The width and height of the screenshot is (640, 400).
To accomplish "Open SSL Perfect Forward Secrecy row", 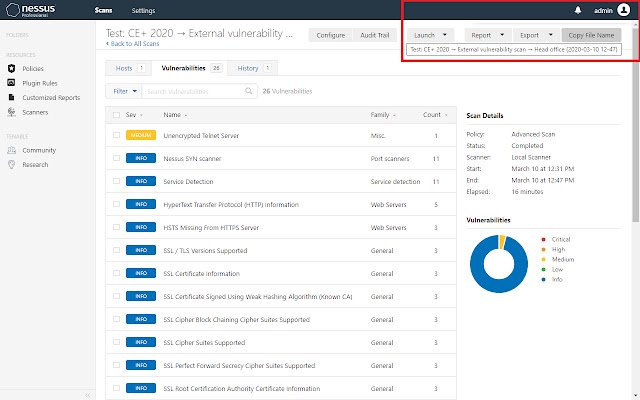I will [280, 365].
